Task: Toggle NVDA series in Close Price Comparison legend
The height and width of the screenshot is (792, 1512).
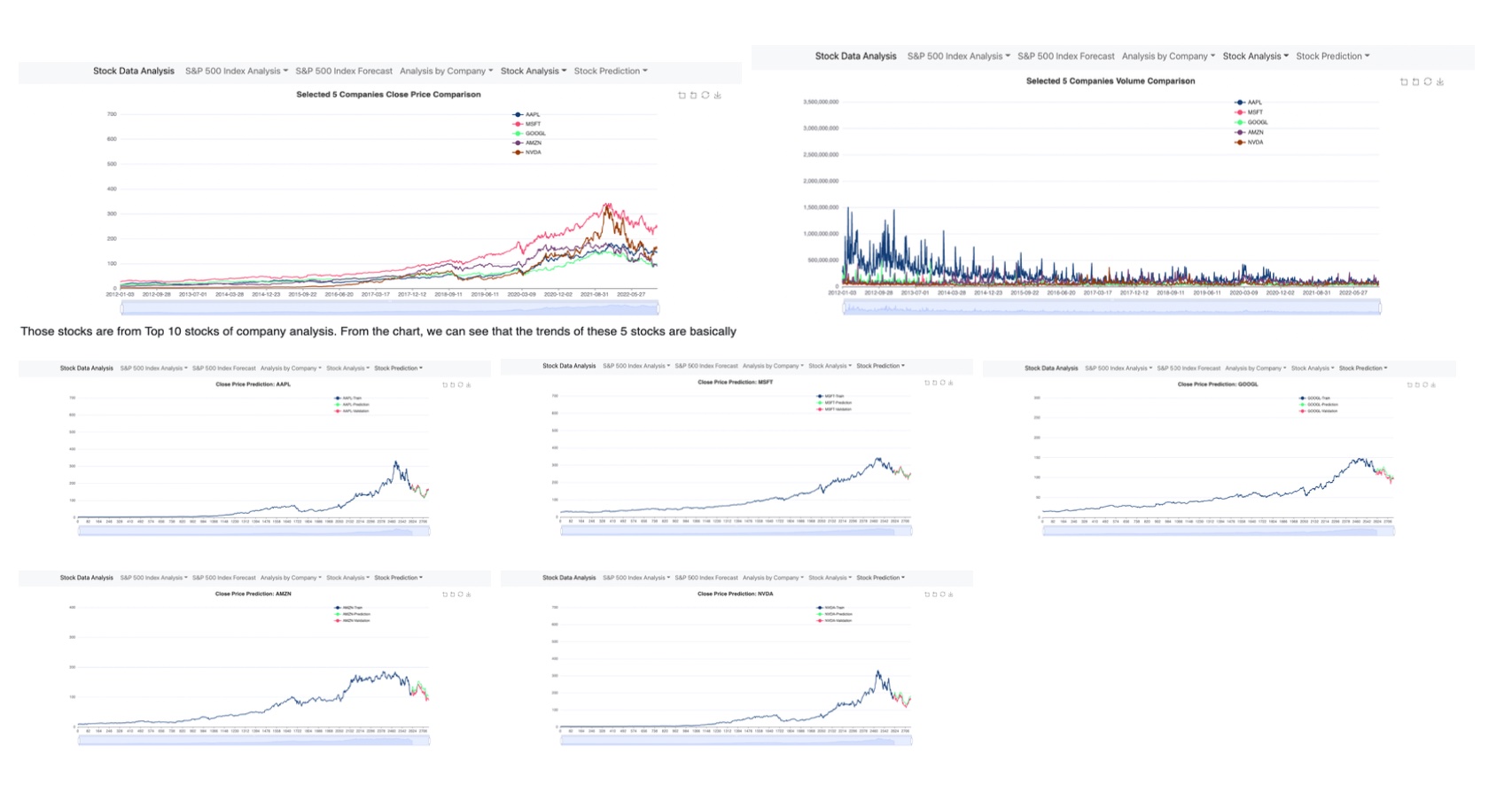Action: 526,152
